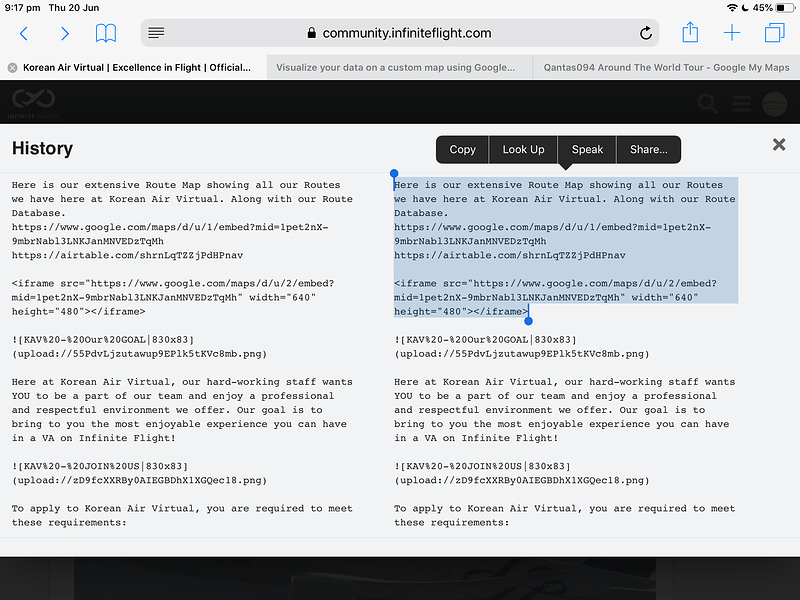This screenshot has width=800, height=600.
Task: Tap the community.infiniteflight.com address field
Action: point(400,33)
